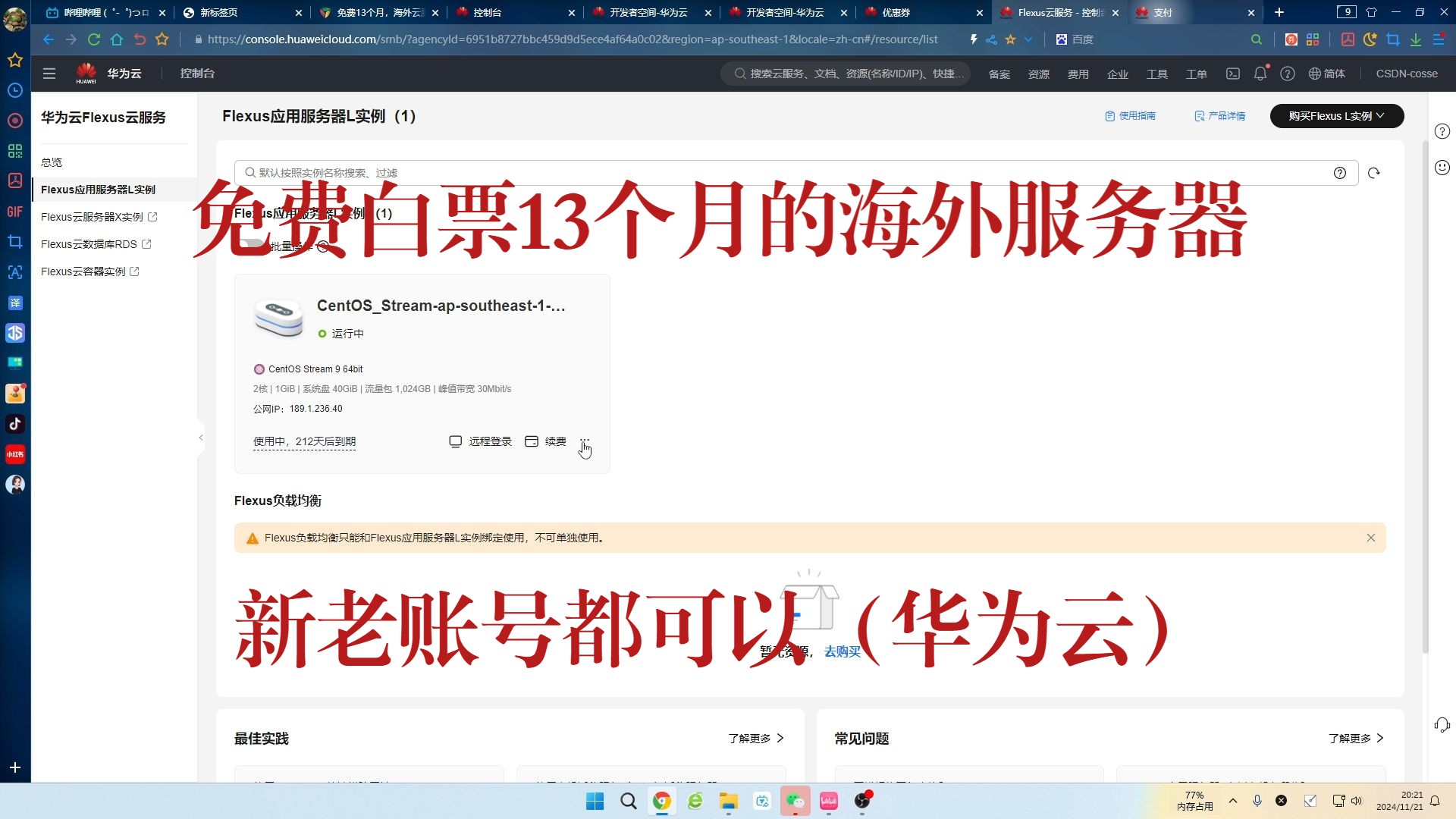Open Chrome from taskbar
Screen dimensions: 1456x819
(x=662, y=801)
